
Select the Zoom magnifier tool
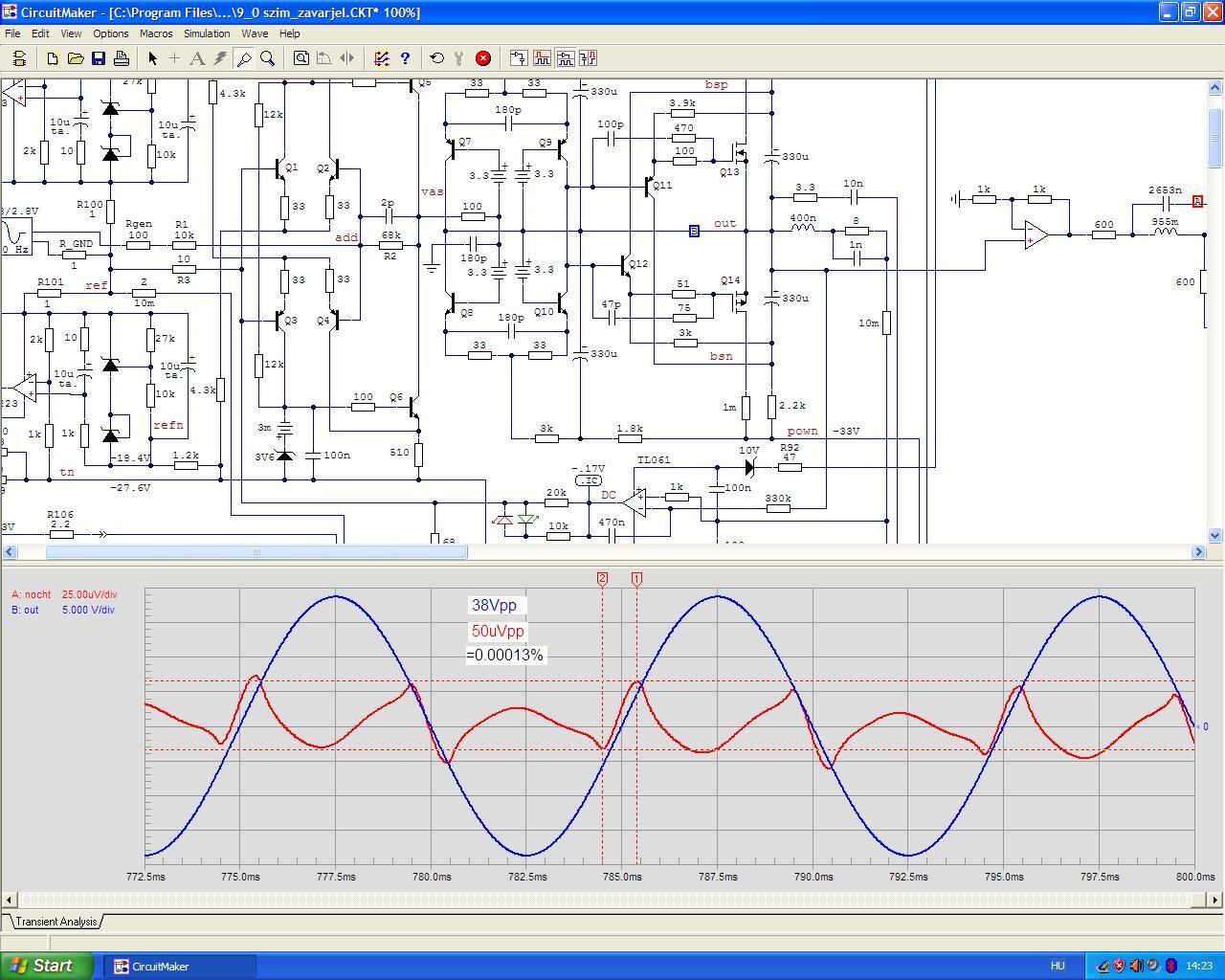[268, 58]
